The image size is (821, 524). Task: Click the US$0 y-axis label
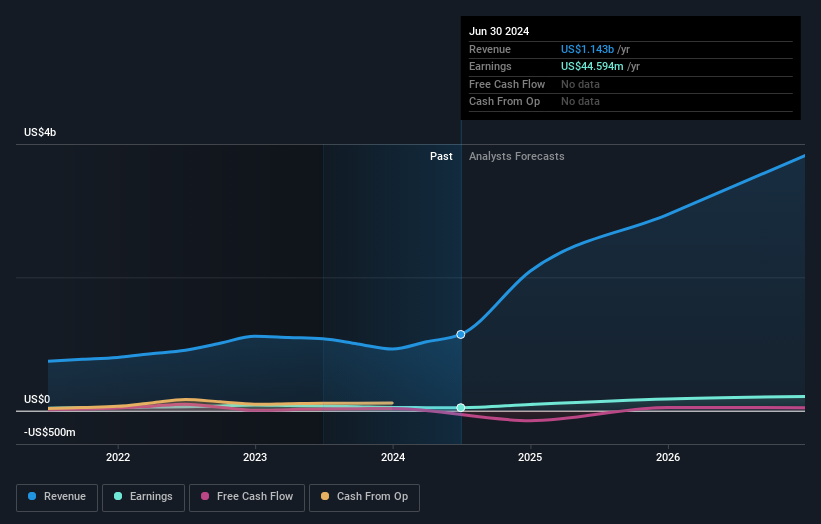[37, 399]
